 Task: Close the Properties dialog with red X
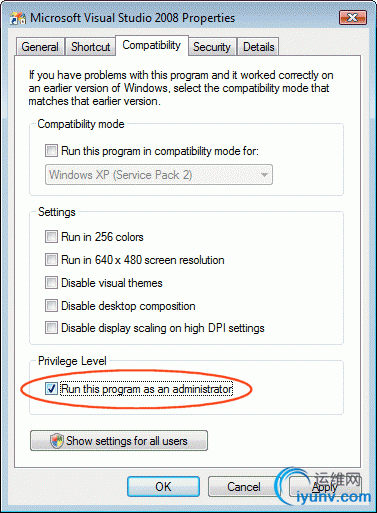coord(353,17)
